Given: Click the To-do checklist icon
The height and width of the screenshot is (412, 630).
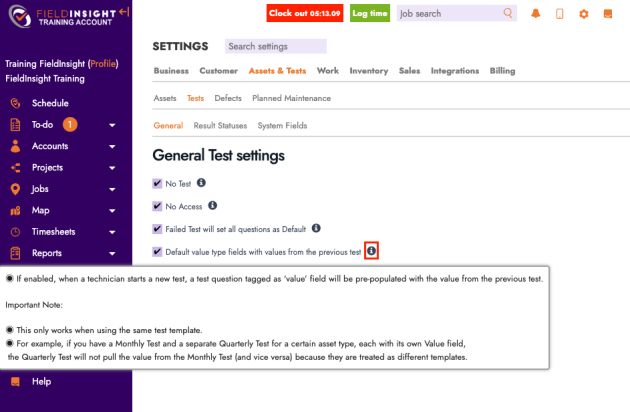Looking at the screenshot, I should (x=15, y=125).
